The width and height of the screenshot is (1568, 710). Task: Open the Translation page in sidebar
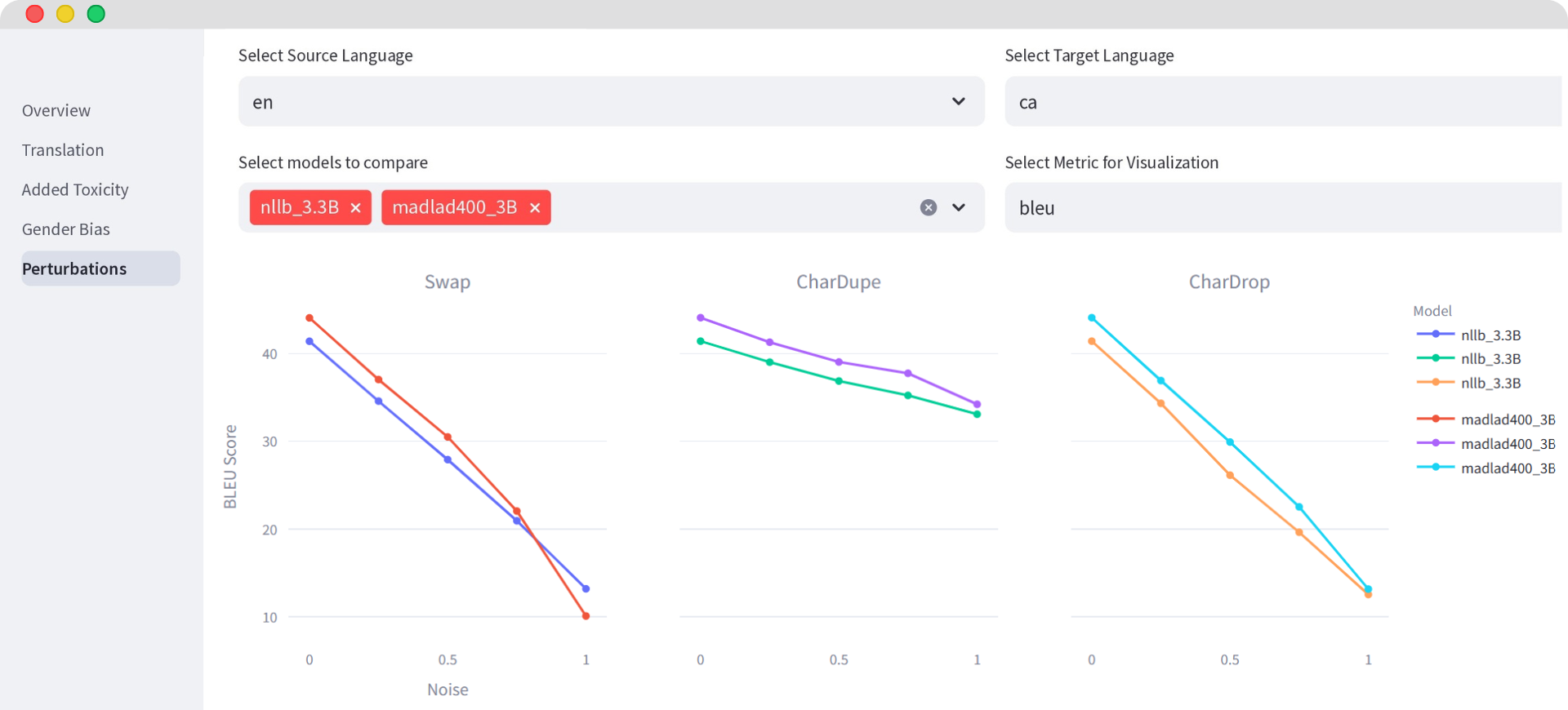63,150
